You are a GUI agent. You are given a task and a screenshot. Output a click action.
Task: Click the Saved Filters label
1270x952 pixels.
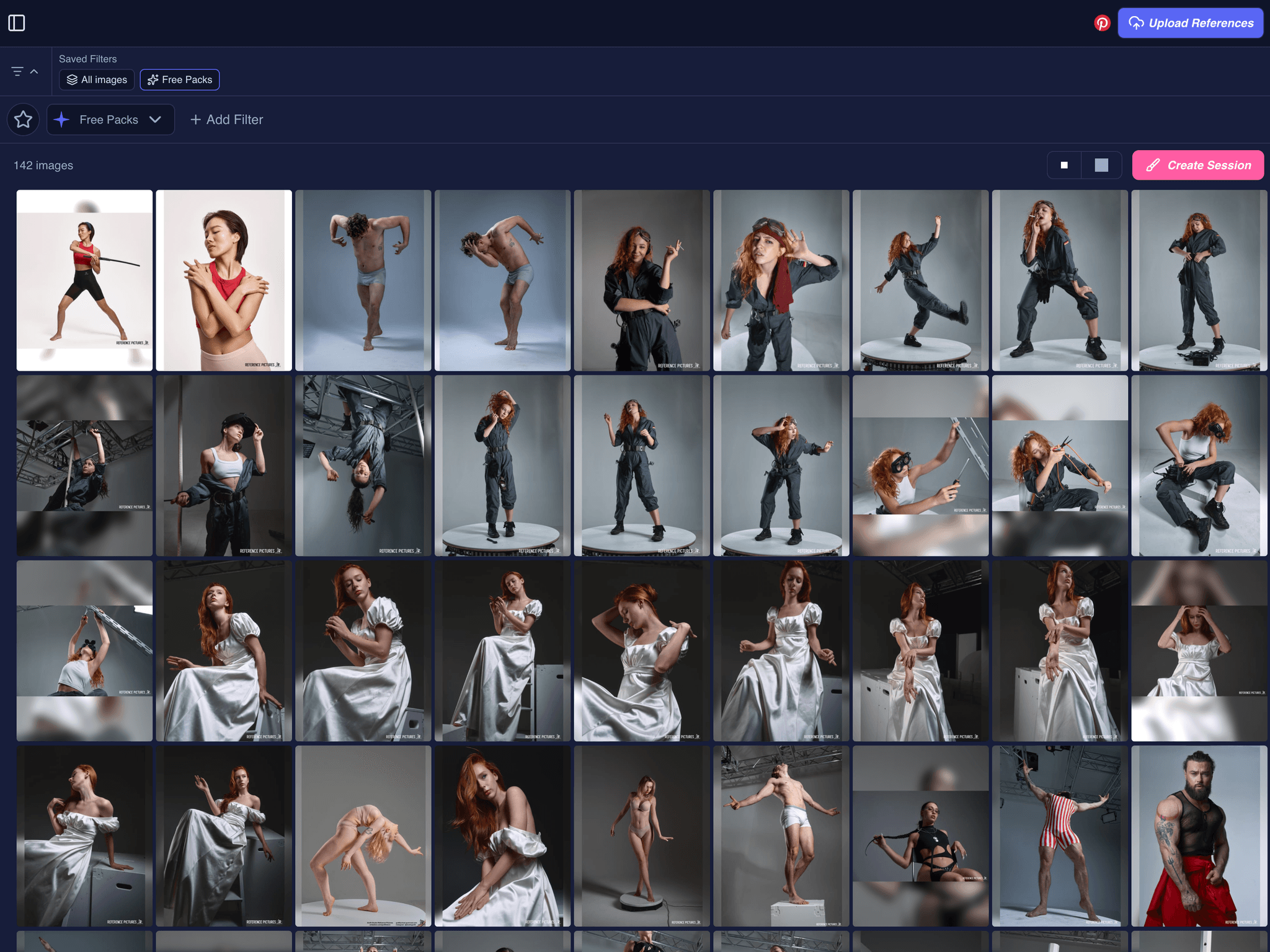(x=87, y=59)
